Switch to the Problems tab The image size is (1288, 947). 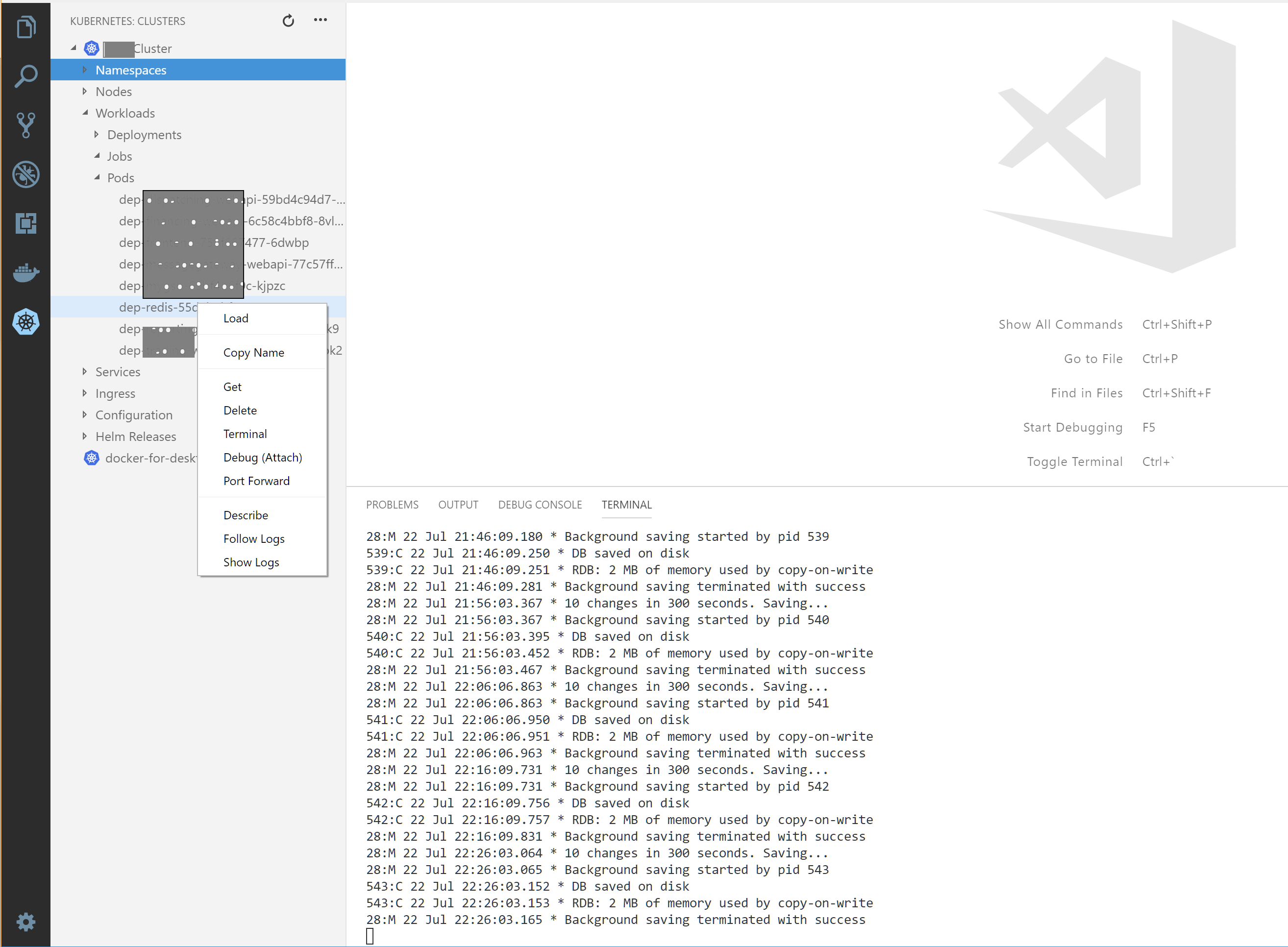[392, 505]
